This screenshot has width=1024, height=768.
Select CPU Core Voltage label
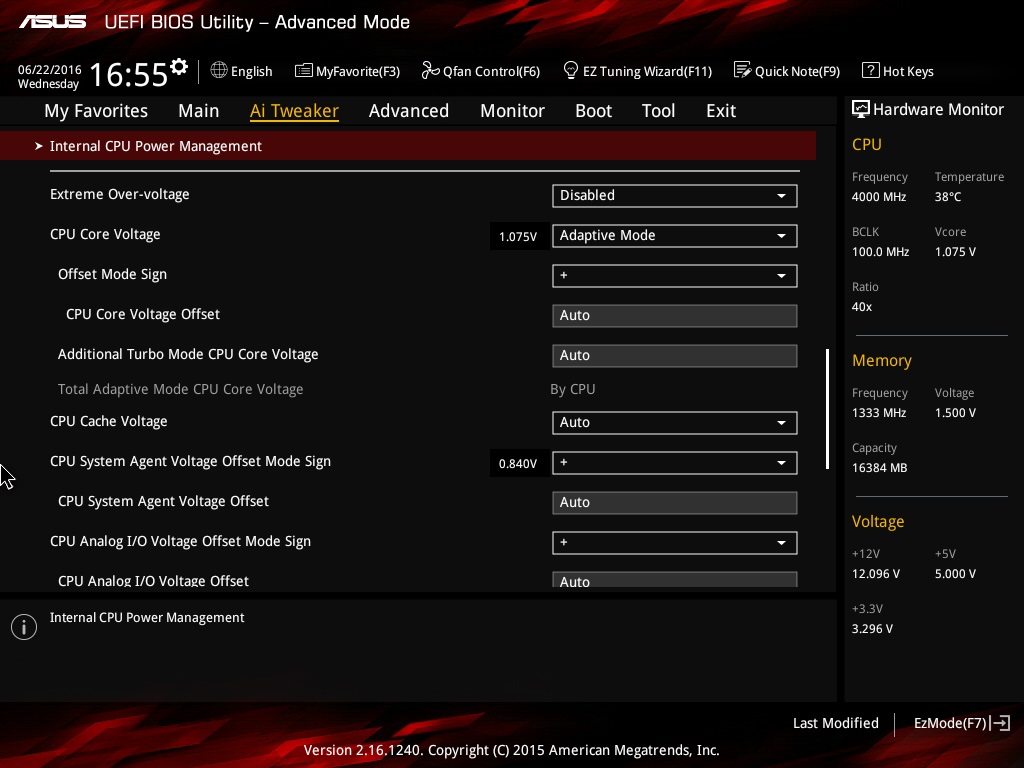click(105, 234)
